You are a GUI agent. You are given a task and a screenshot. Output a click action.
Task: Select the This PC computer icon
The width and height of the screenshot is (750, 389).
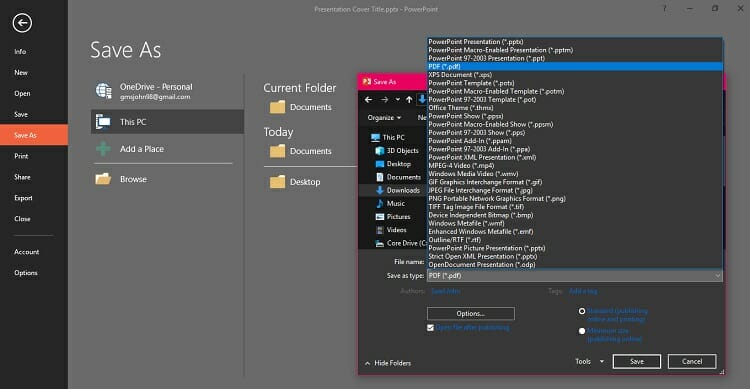103,122
